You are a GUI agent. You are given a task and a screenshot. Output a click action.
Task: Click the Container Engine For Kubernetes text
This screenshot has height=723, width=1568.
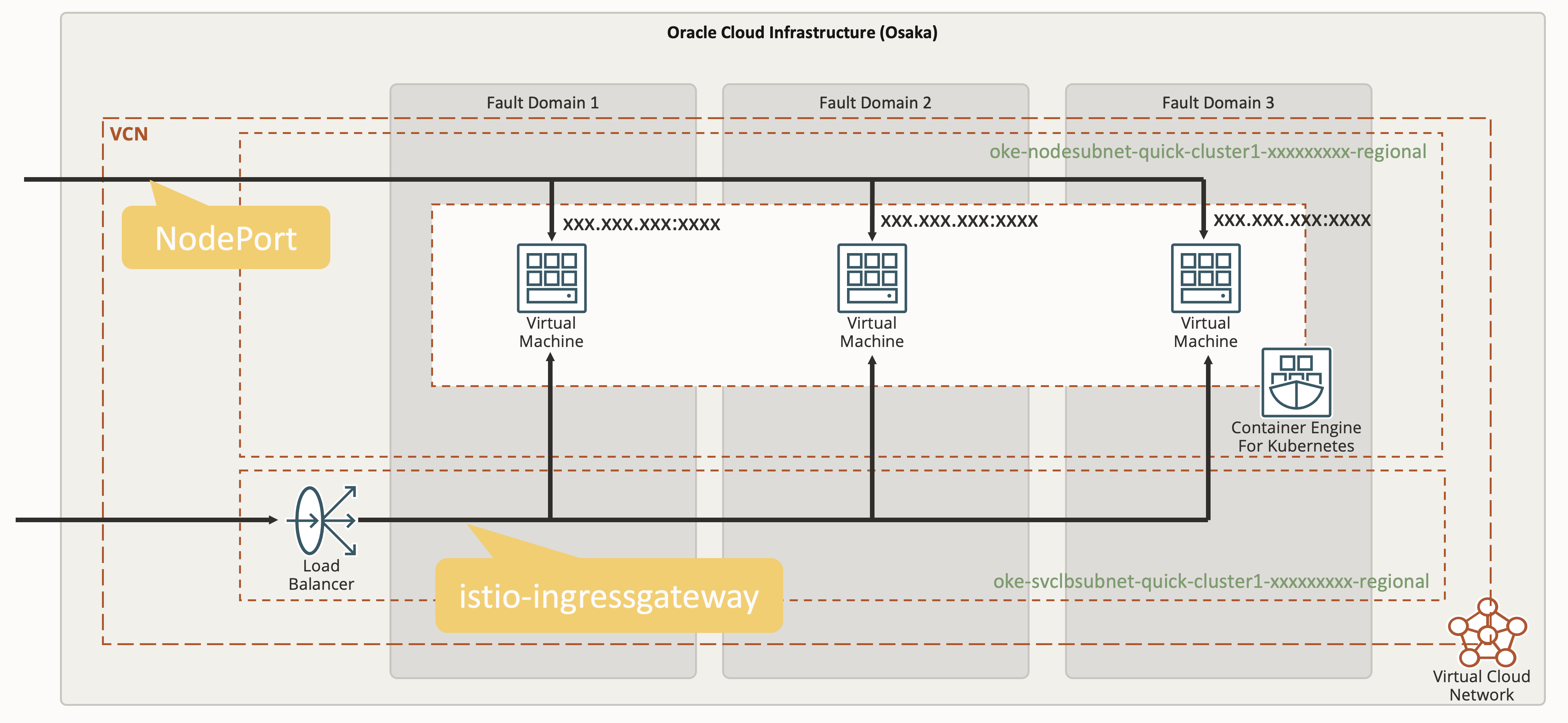click(x=1296, y=436)
